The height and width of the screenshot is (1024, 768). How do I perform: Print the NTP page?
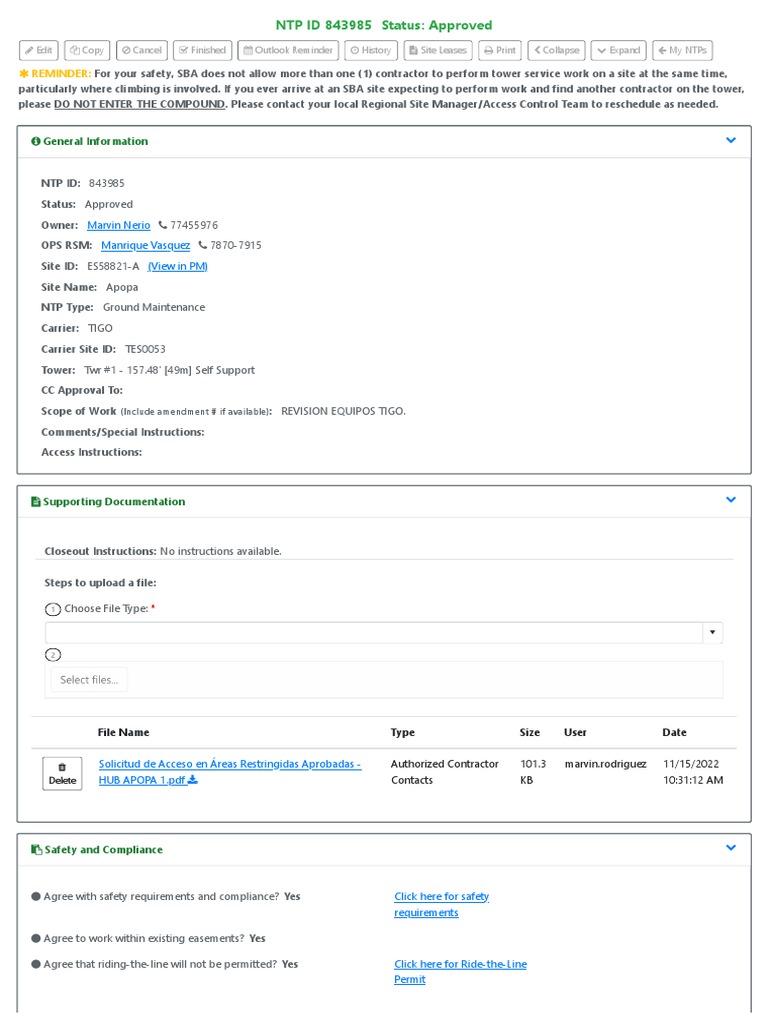499,50
